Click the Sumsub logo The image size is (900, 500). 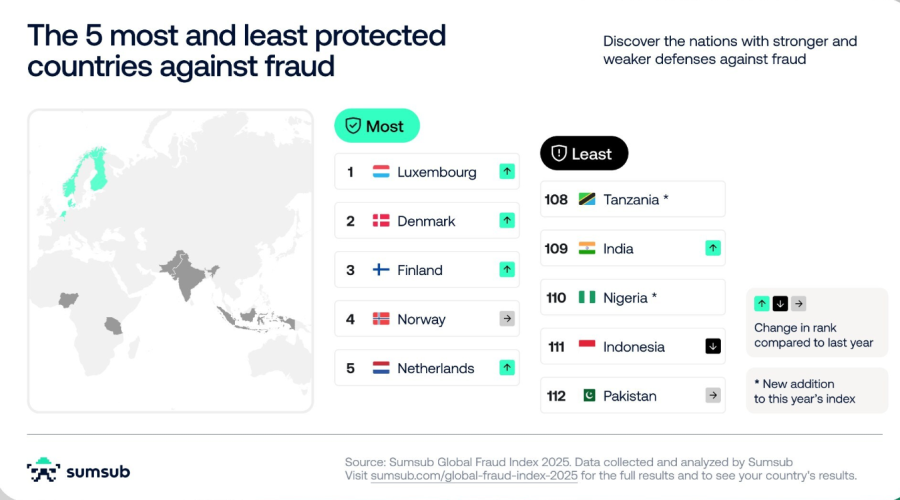click(x=78, y=471)
